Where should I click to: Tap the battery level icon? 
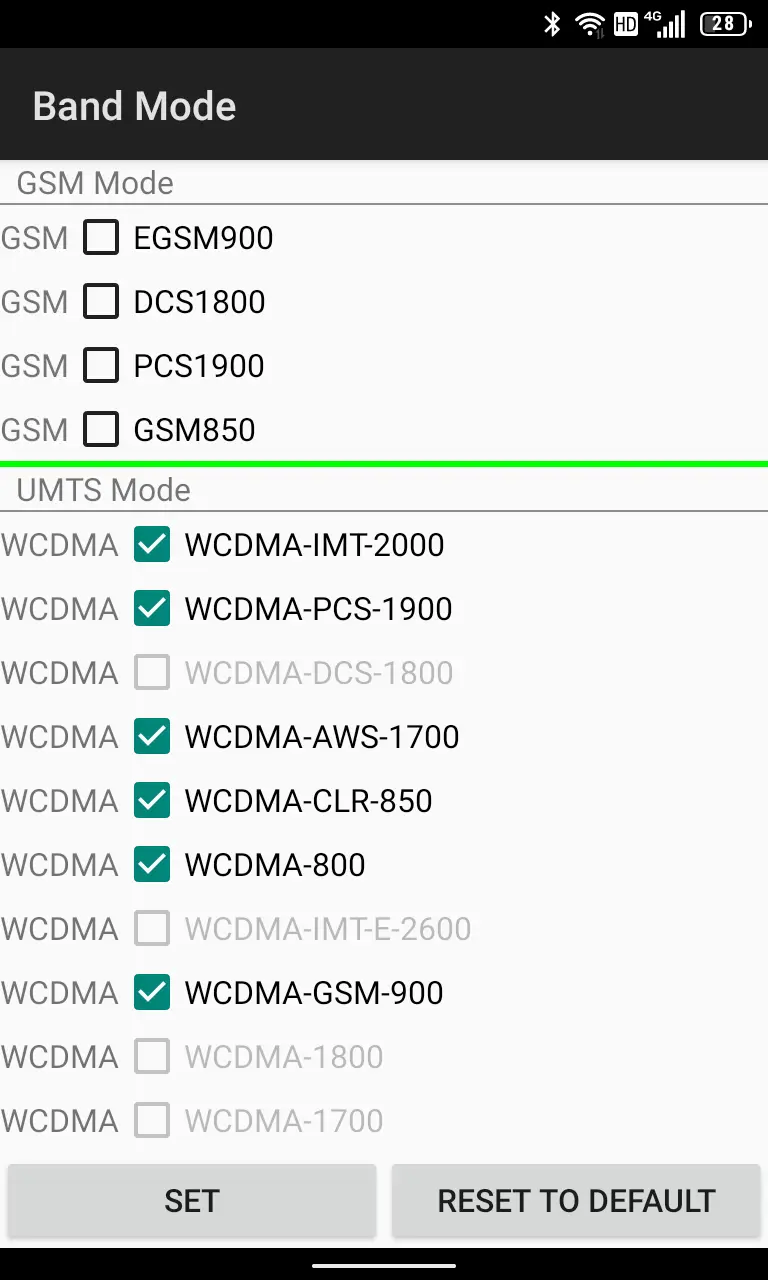(725, 24)
